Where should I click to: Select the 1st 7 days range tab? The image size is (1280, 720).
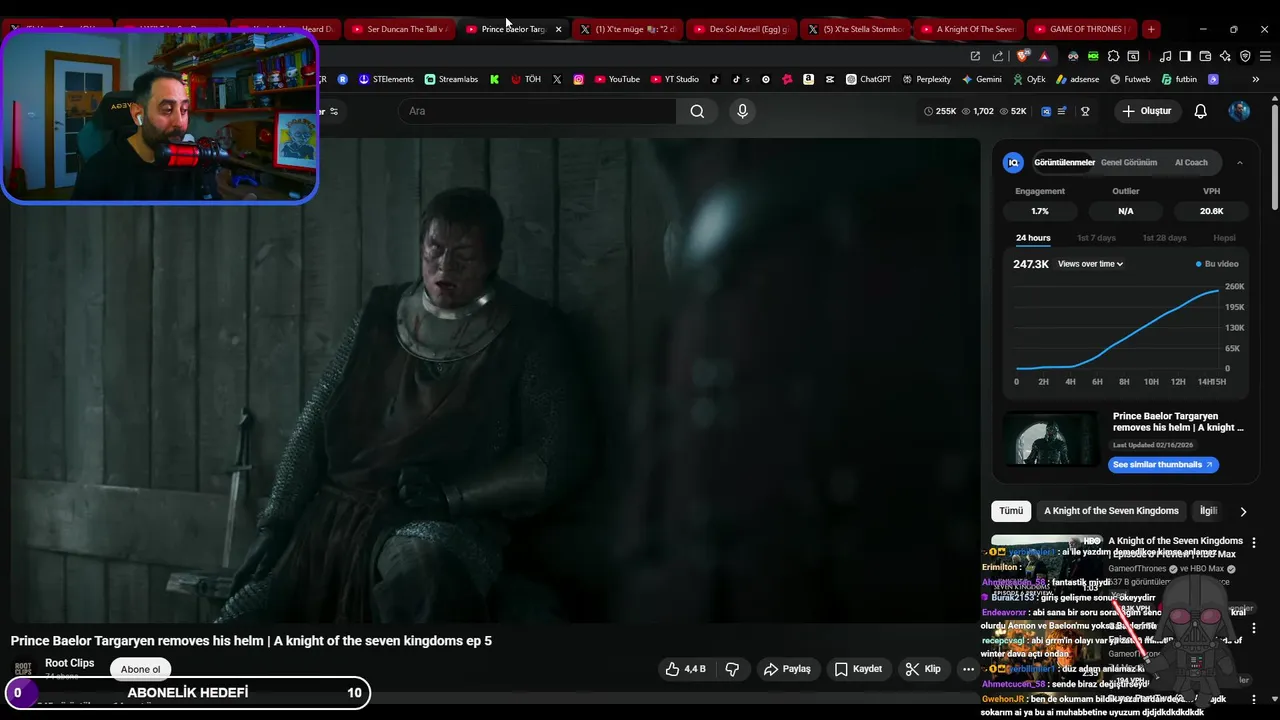pos(1096,238)
